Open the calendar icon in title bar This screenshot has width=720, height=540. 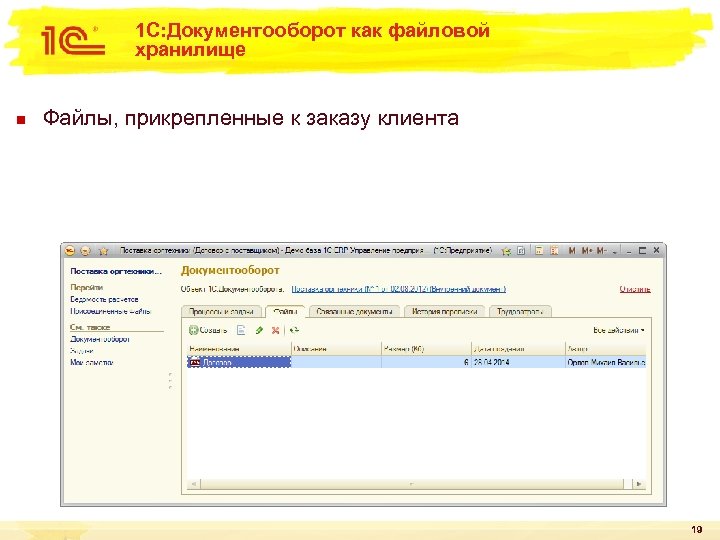(x=554, y=251)
